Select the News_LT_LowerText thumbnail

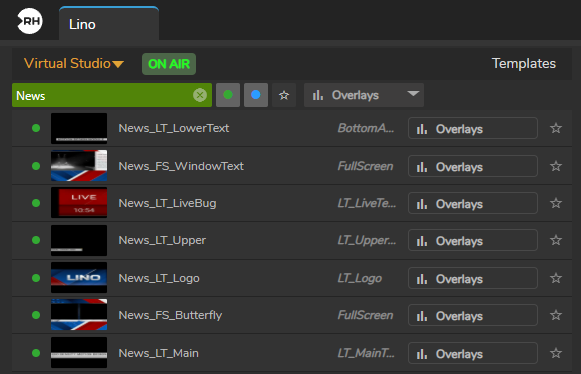(x=79, y=128)
